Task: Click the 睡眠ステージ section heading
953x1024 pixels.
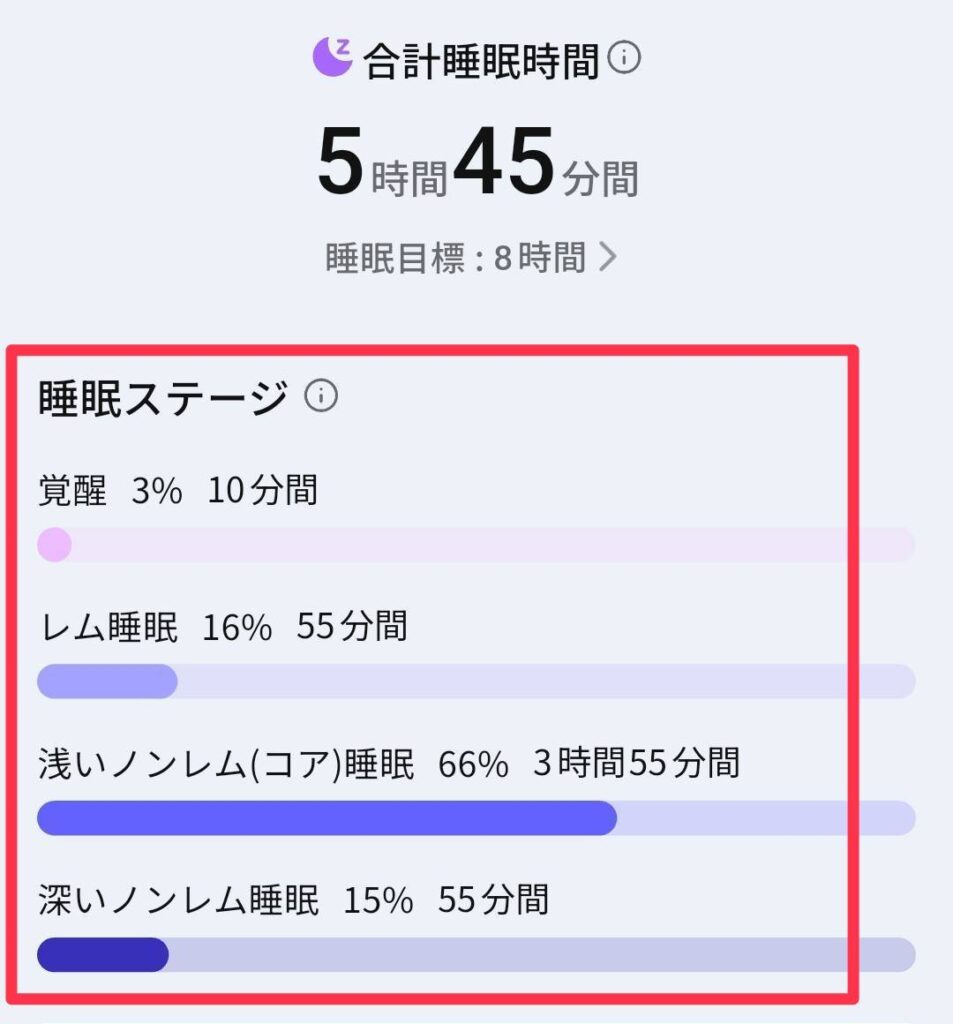Action: tap(162, 398)
